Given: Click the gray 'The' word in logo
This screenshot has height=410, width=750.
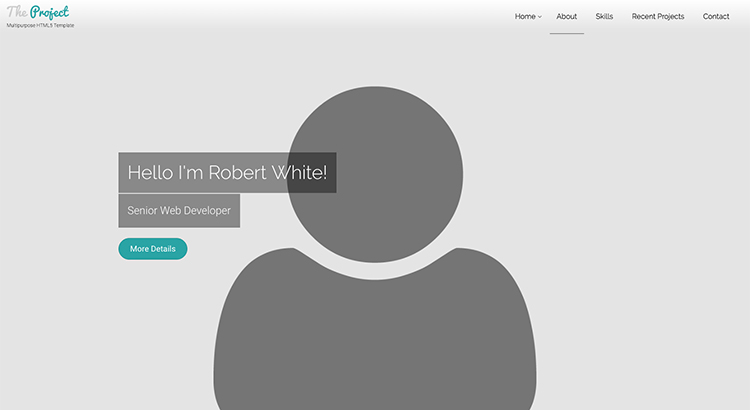Looking at the screenshot, I should pos(16,12).
